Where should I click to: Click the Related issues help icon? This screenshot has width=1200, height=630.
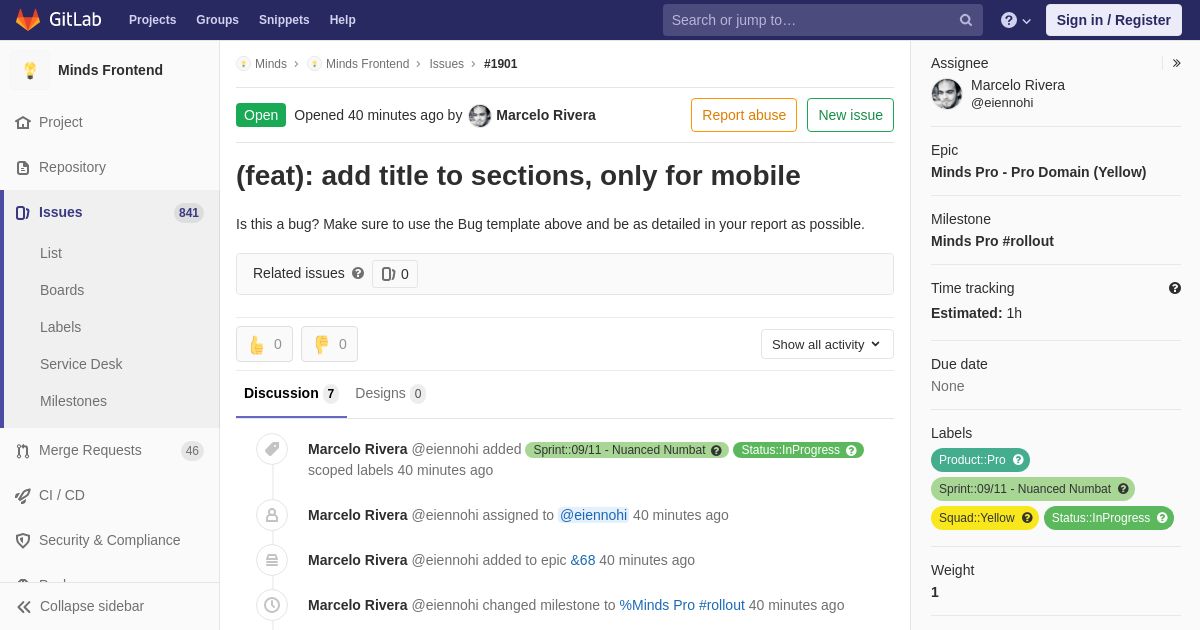358,273
